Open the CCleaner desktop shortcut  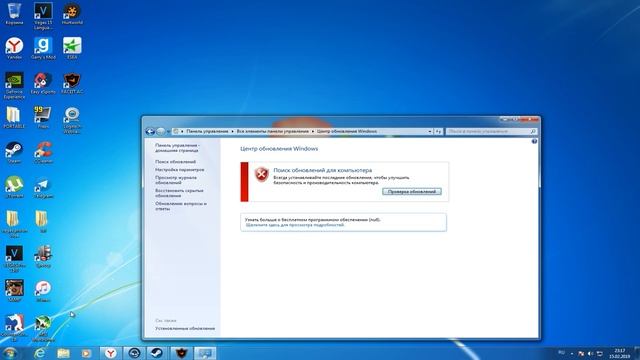pos(43,152)
